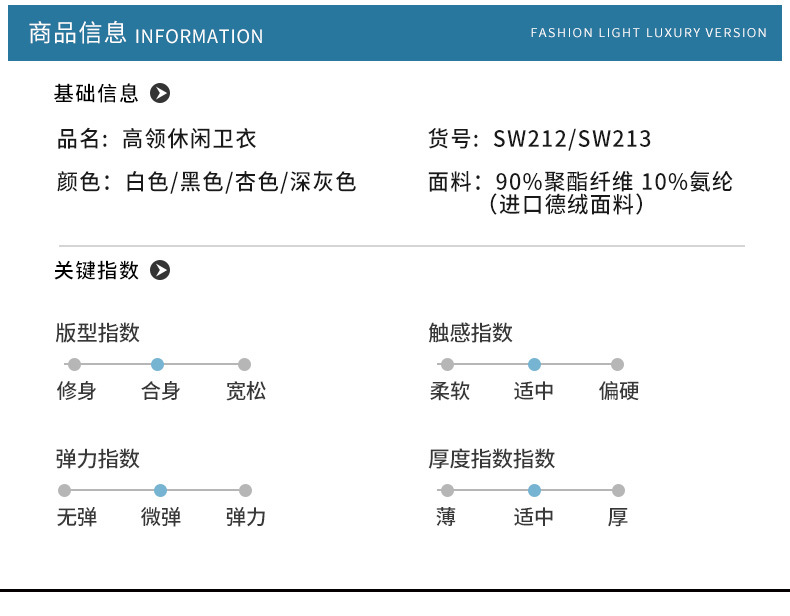
Task: Select the gray dot above 厚
Action: (x=618, y=491)
